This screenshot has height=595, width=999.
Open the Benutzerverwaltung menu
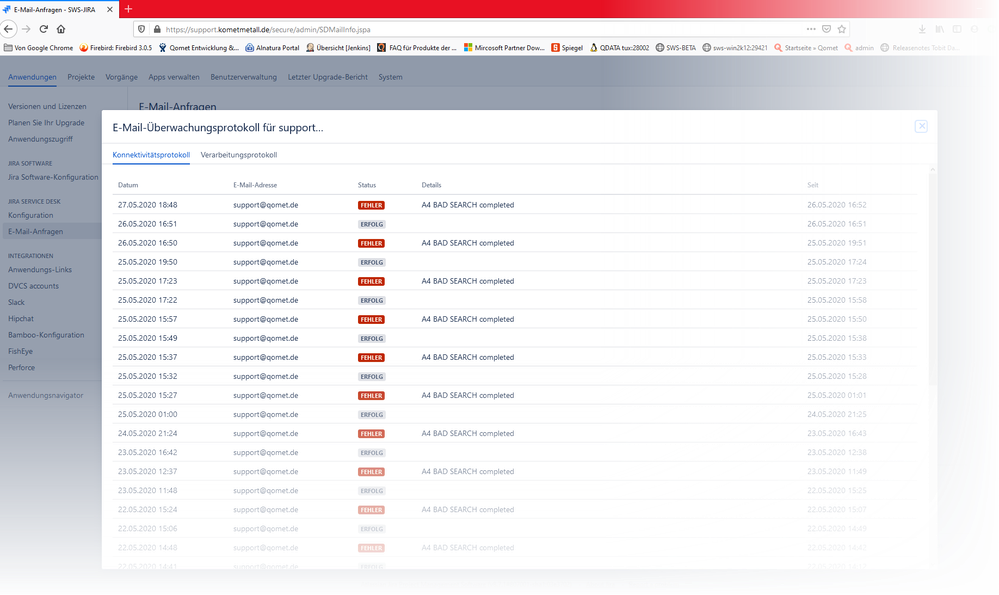point(243,77)
